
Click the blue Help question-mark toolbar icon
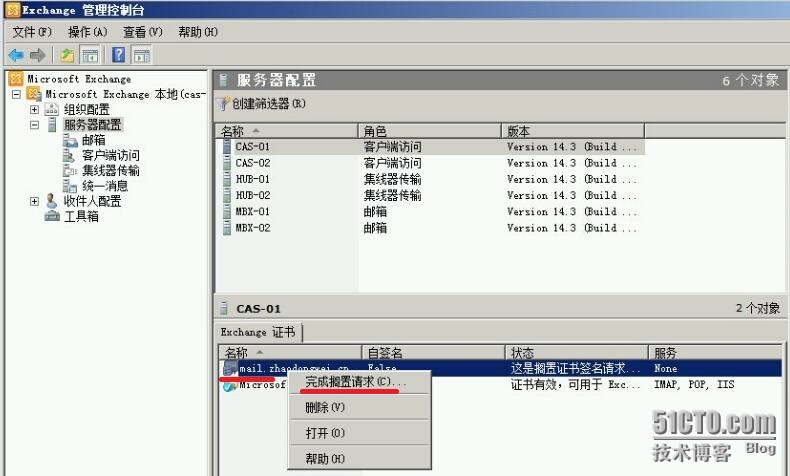118,54
